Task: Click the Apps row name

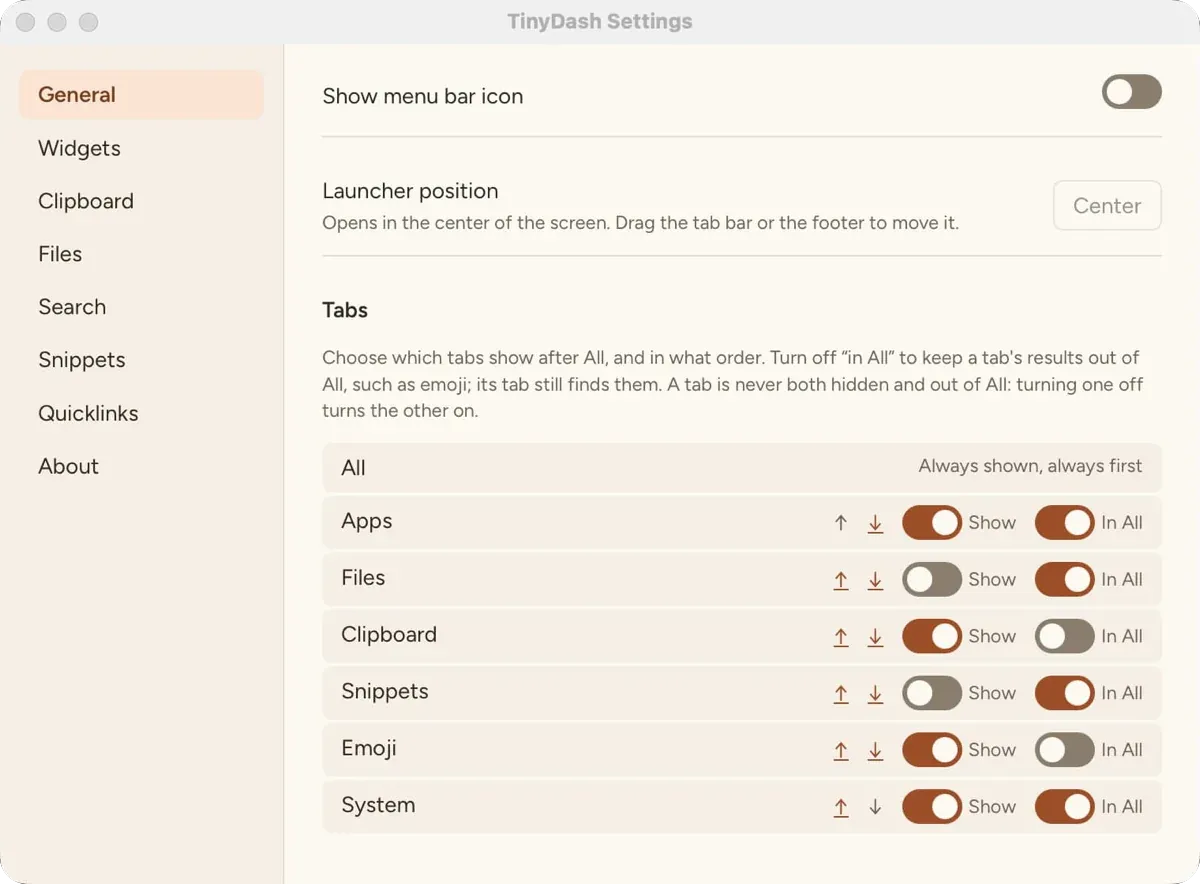Action: [x=367, y=522]
